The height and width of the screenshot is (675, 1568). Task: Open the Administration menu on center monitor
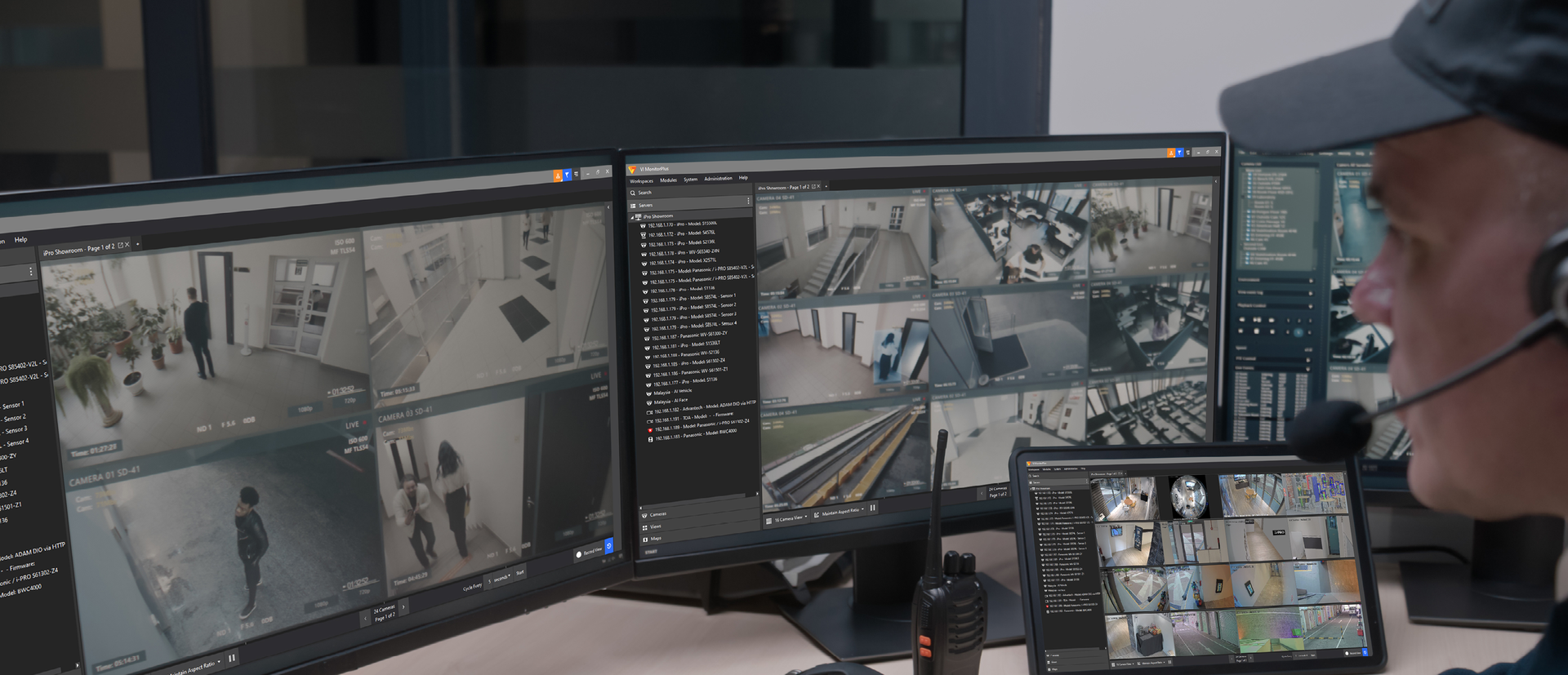[x=718, y=179]
